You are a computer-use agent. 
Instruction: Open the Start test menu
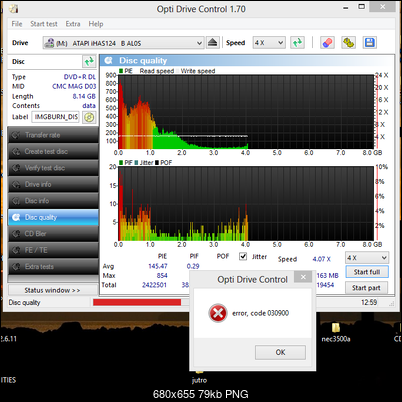click(x=44, y=24)
